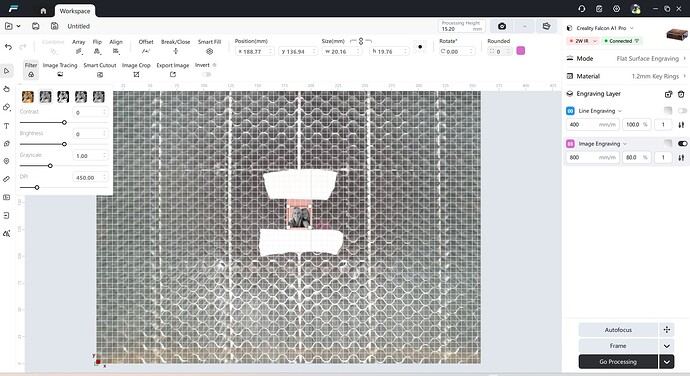
Task: Select the last filter preset thumbnail
Action: 99,97
